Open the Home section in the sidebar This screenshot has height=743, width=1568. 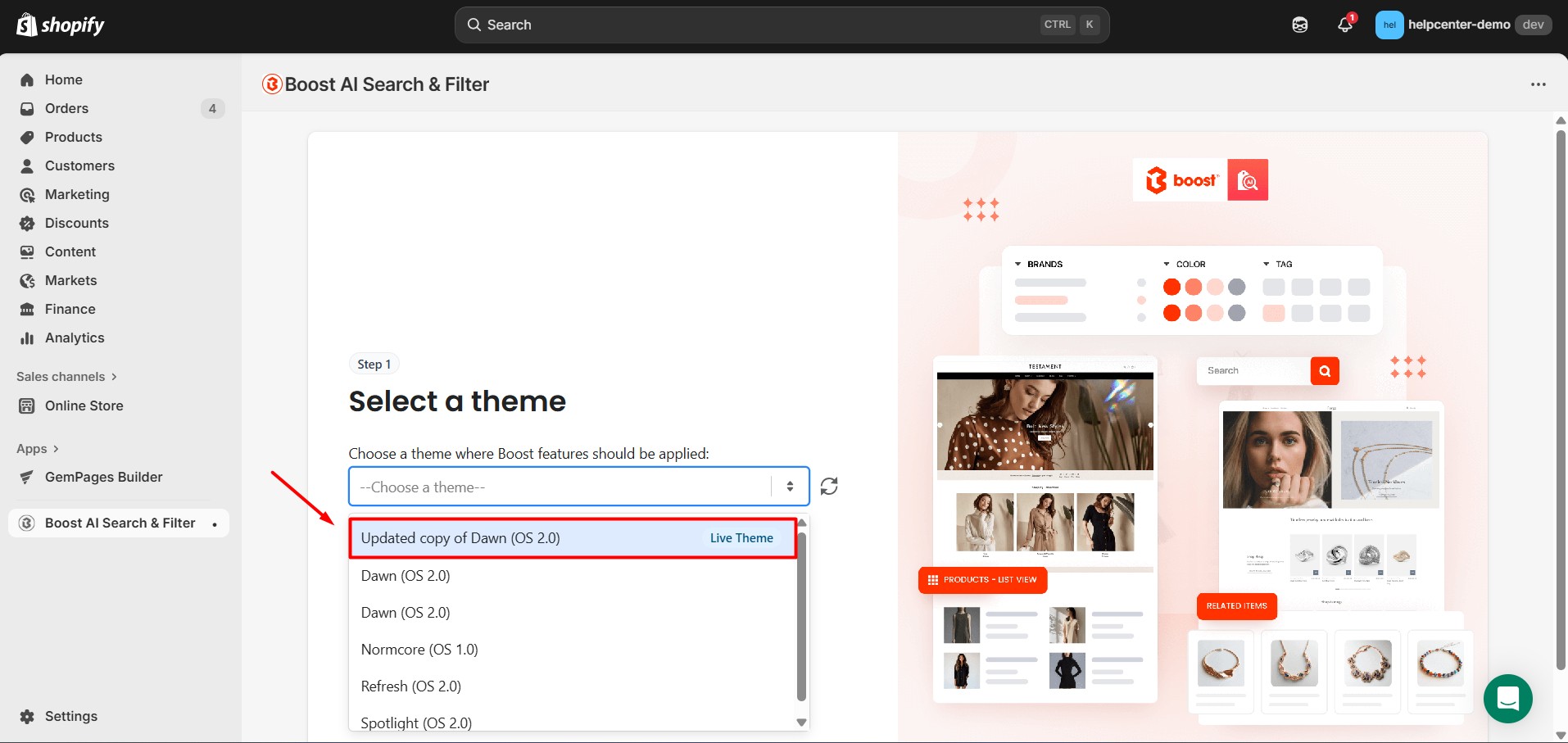(64, 79)
